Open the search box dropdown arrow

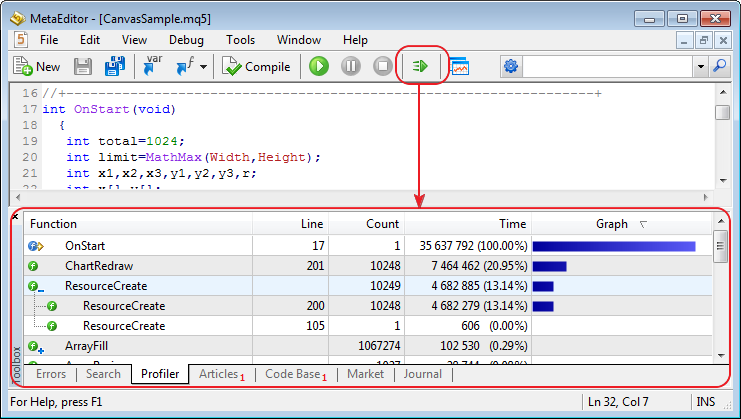point(700,67)
